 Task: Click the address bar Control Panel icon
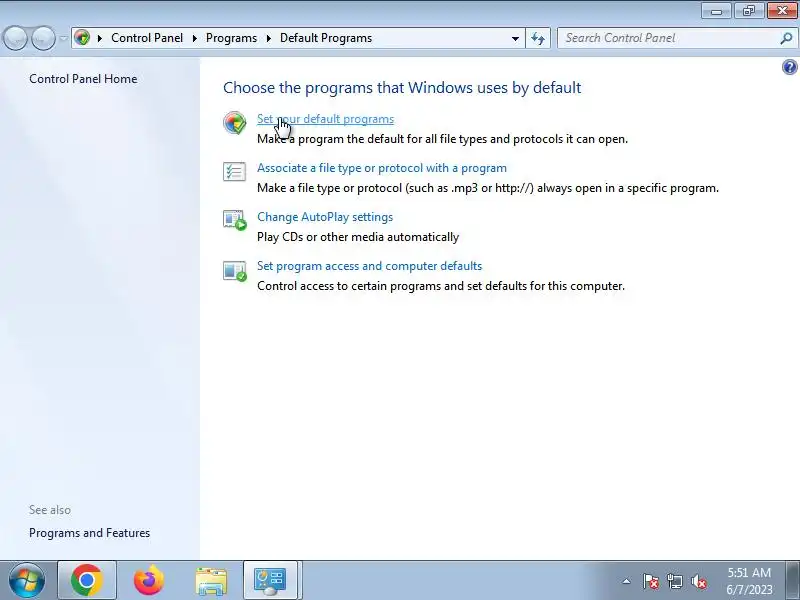pyautogui.click(x=82, y=38)
